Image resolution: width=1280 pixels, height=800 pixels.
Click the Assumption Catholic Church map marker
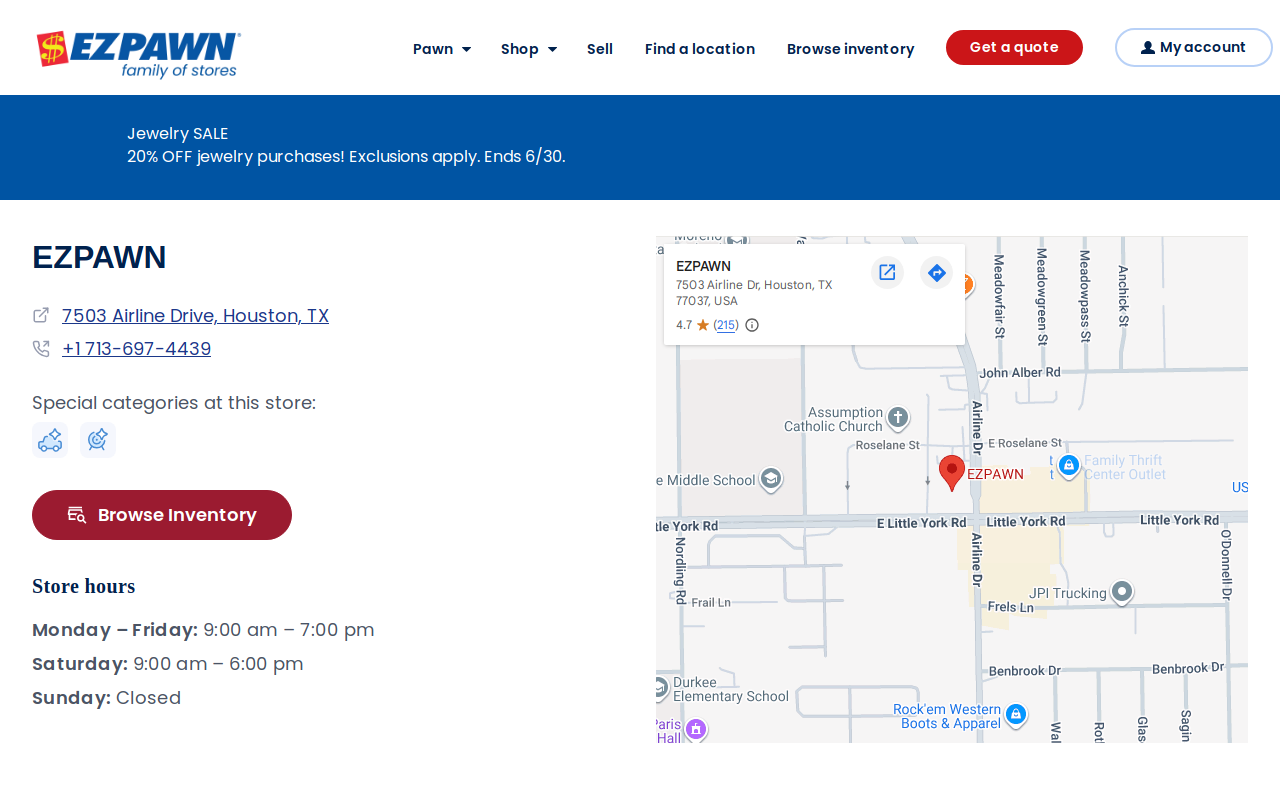pos(898,418)
